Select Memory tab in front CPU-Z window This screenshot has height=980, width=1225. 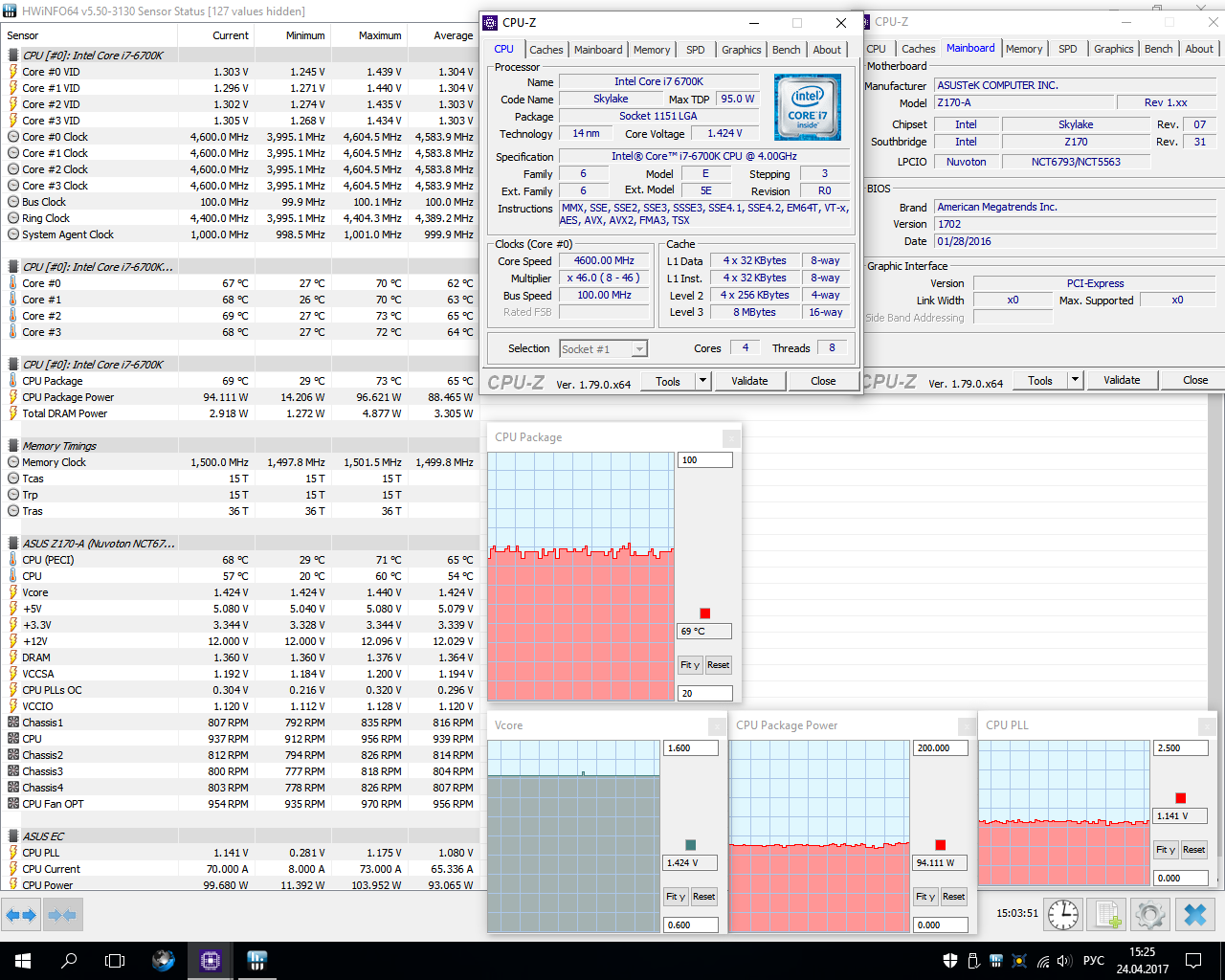coord(652,50)
